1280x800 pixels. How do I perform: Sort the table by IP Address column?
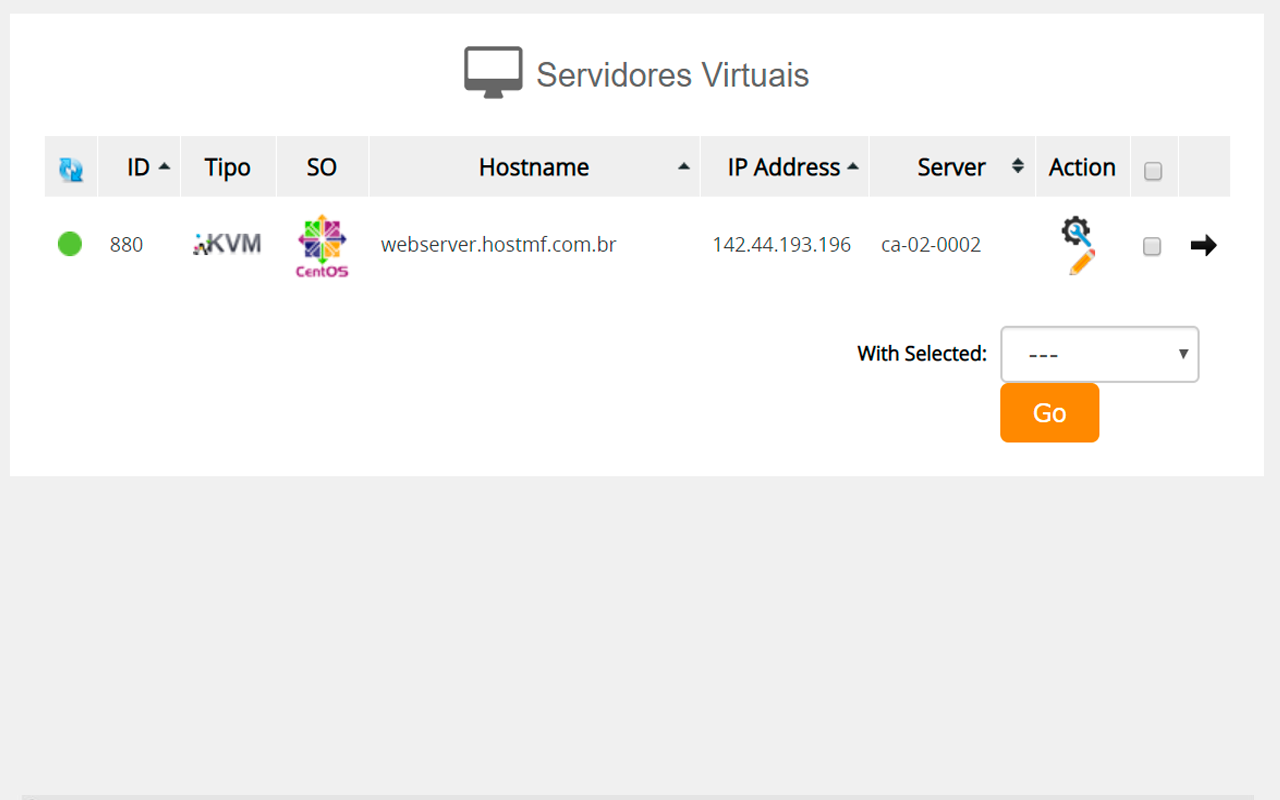(x=785, y=167)
